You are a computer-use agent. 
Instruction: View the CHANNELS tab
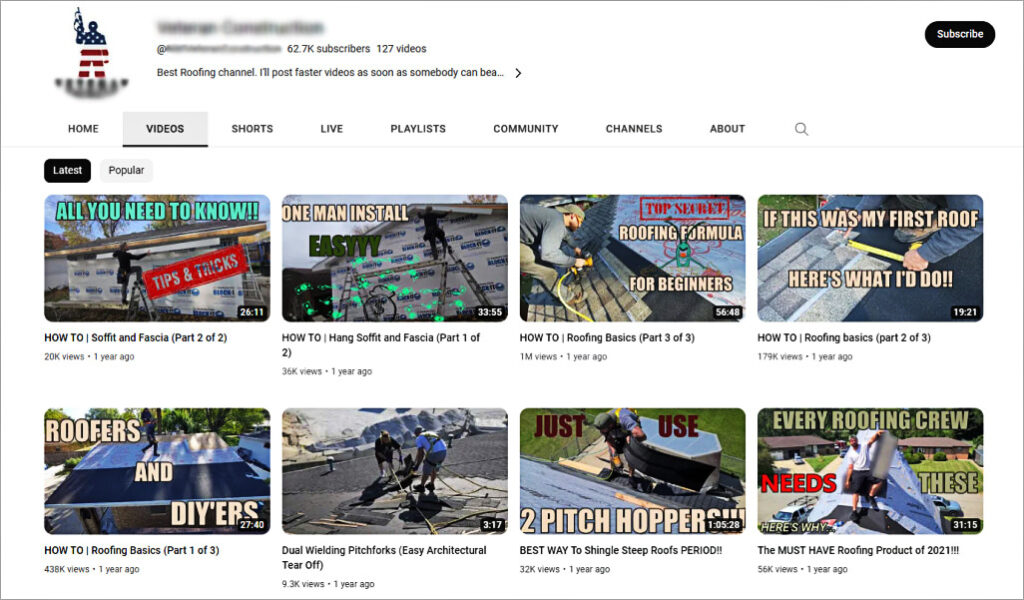(x=633, y=128)
